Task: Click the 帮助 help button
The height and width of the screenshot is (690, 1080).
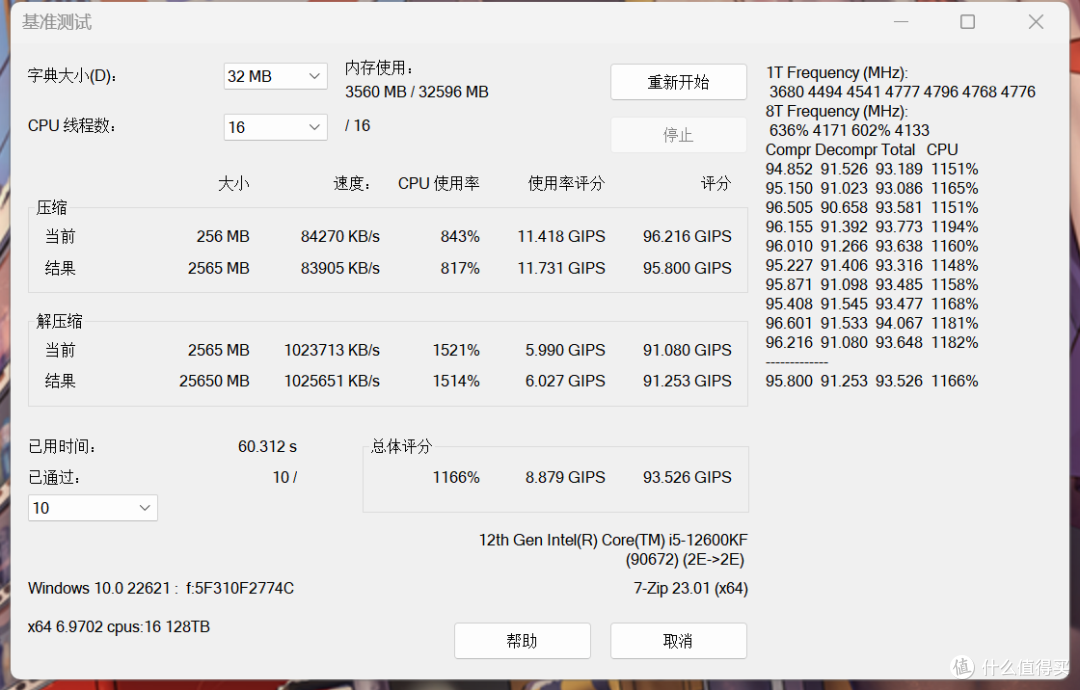Action: click(x=522, y=641)
